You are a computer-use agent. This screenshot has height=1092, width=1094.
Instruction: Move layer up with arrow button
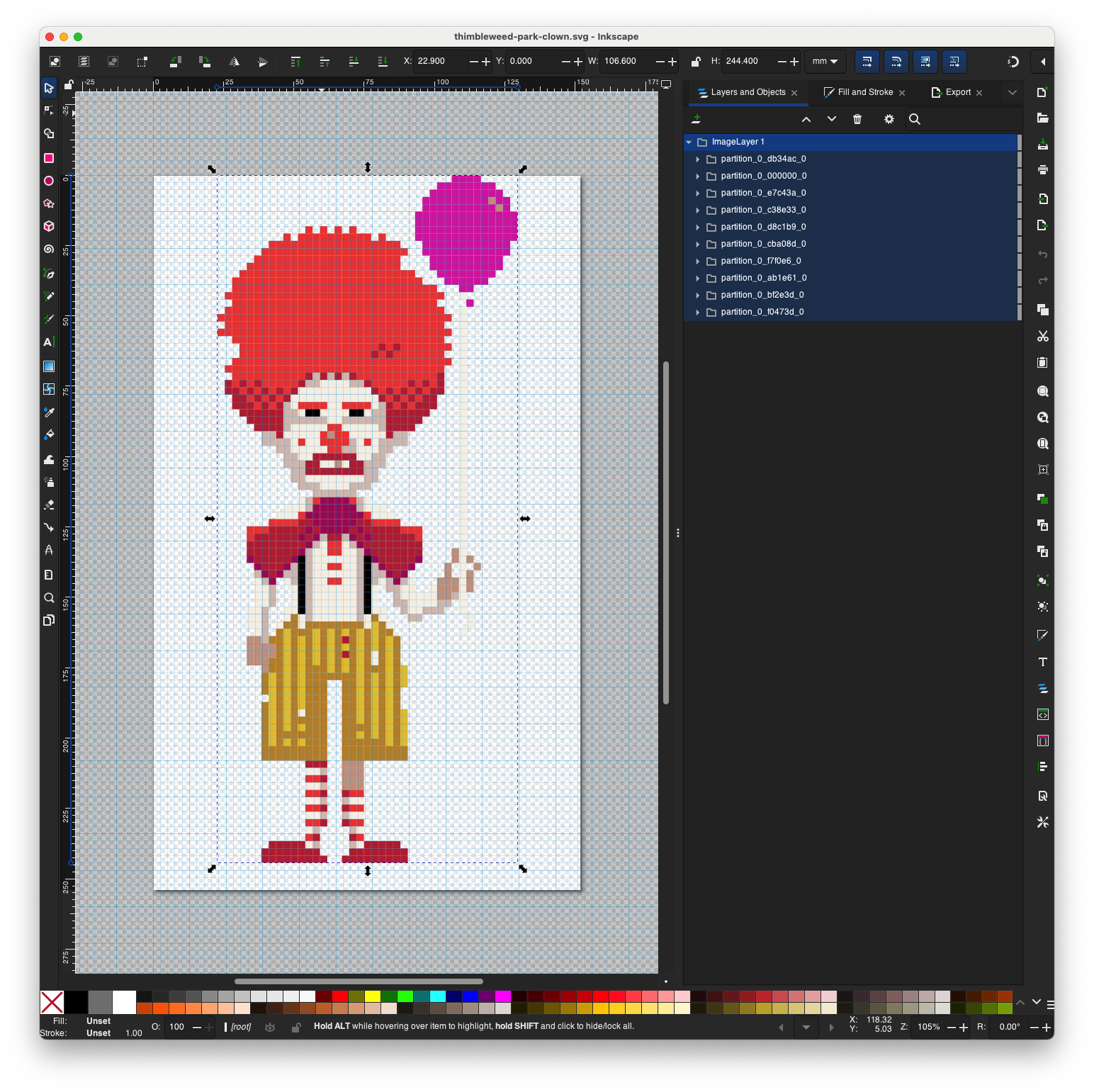point(806,119)
